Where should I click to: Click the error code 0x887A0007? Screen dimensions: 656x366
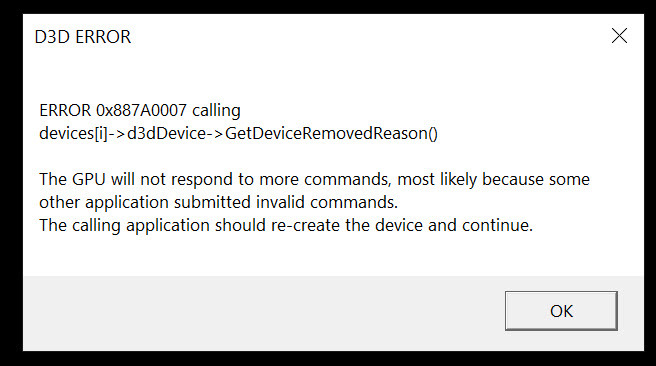(x=141, y=110)
